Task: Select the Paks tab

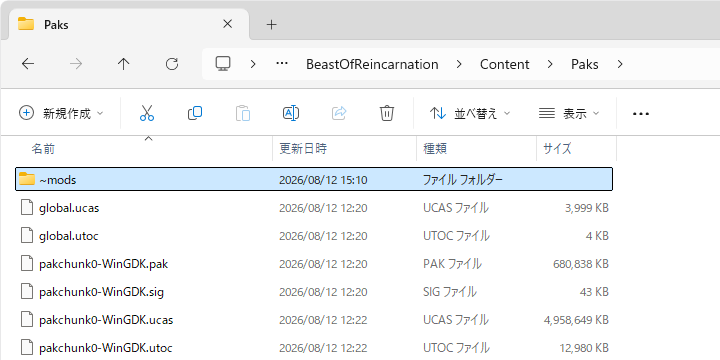Action: (129, 24)
